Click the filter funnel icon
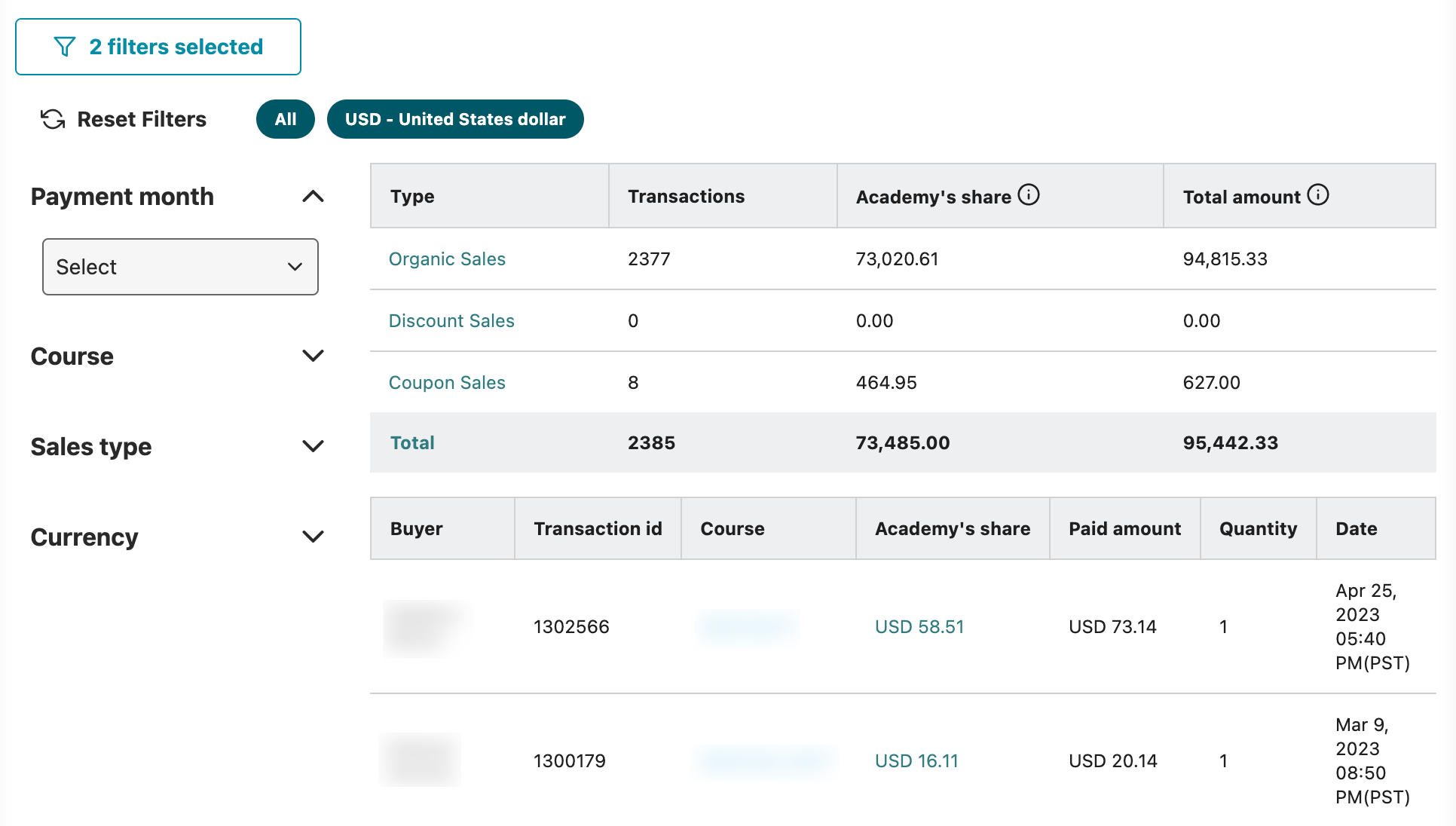The height and width of the screenshot is (826, 1456). tap(65, 47)
